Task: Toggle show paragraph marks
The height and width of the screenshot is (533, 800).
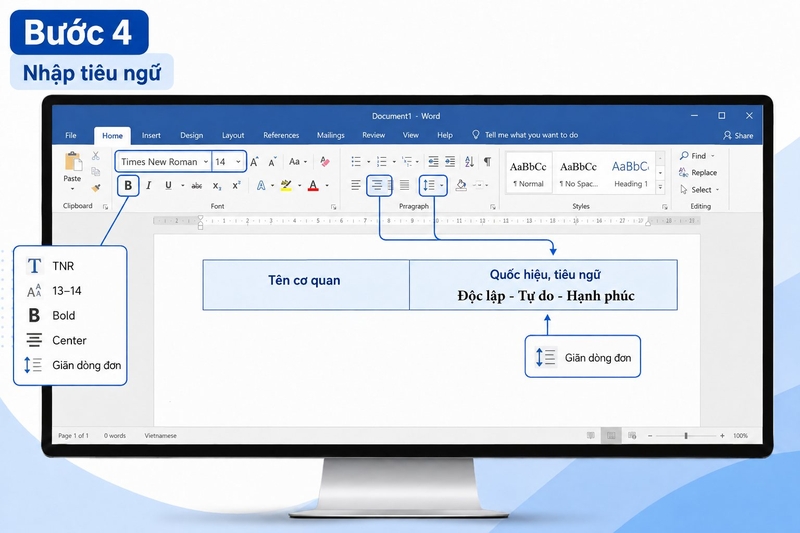Action: point(488,162)
